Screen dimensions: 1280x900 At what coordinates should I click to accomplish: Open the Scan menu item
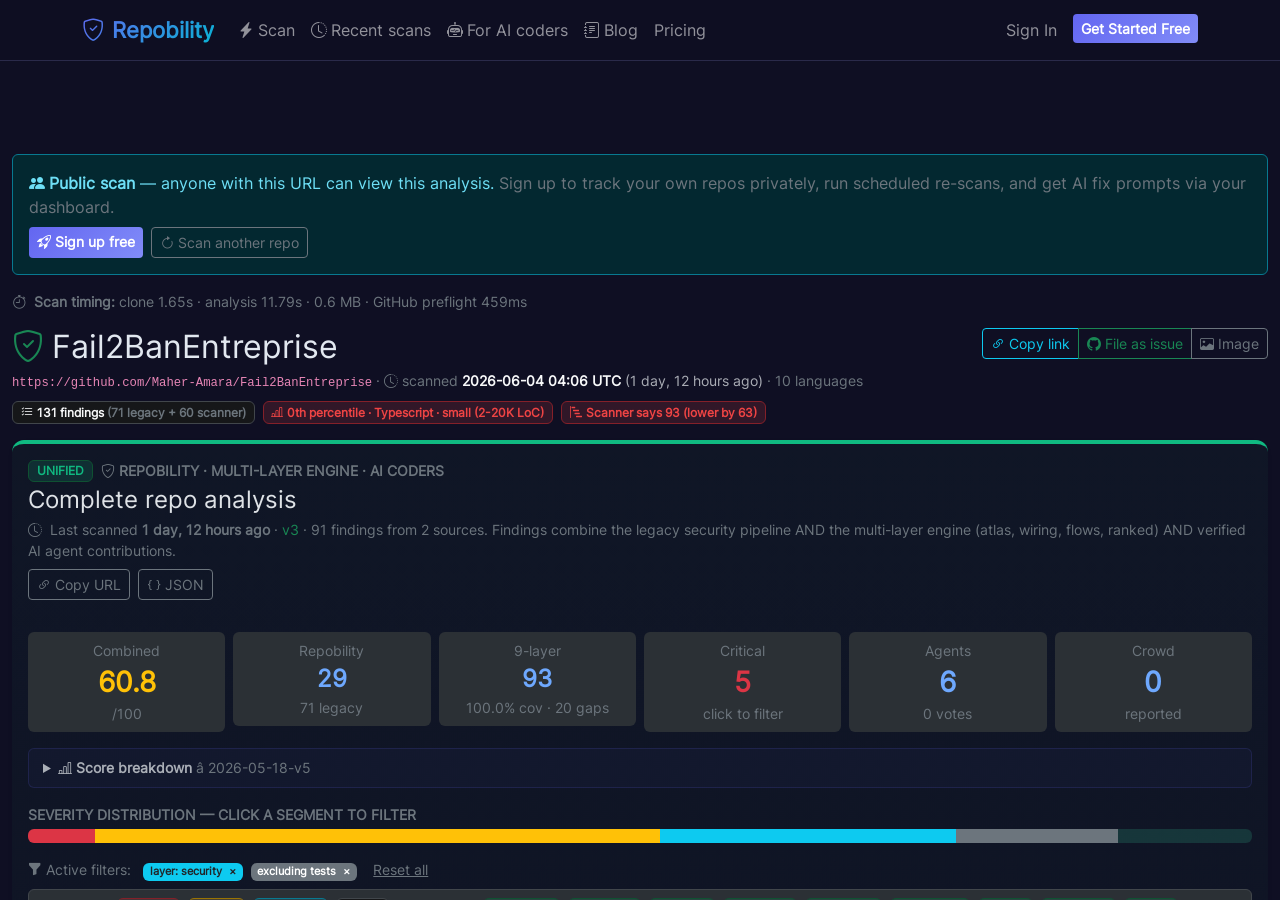267,30
